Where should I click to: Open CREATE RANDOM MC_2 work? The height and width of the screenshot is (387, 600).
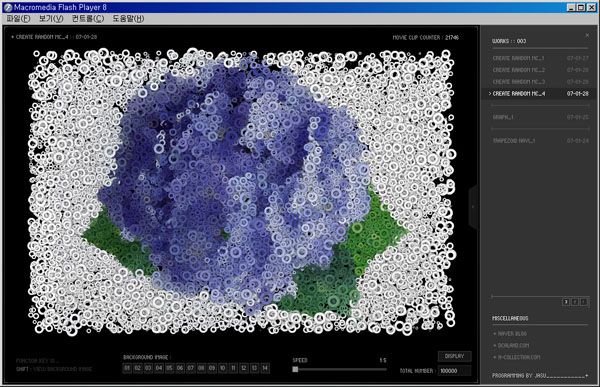coord(540,70)
